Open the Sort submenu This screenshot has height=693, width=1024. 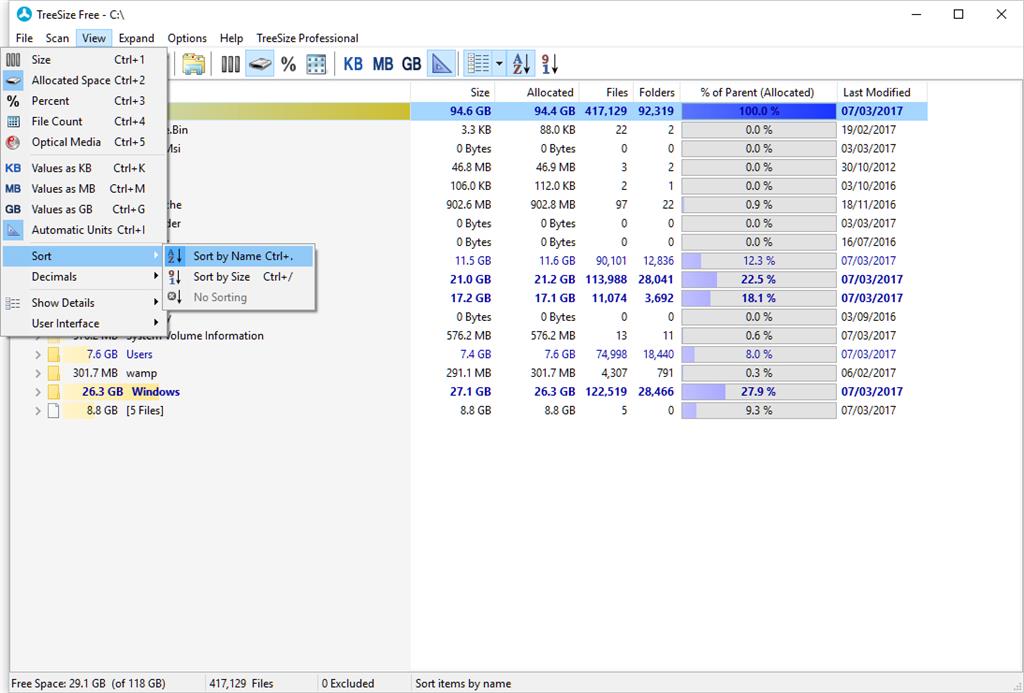coord(84,256)
